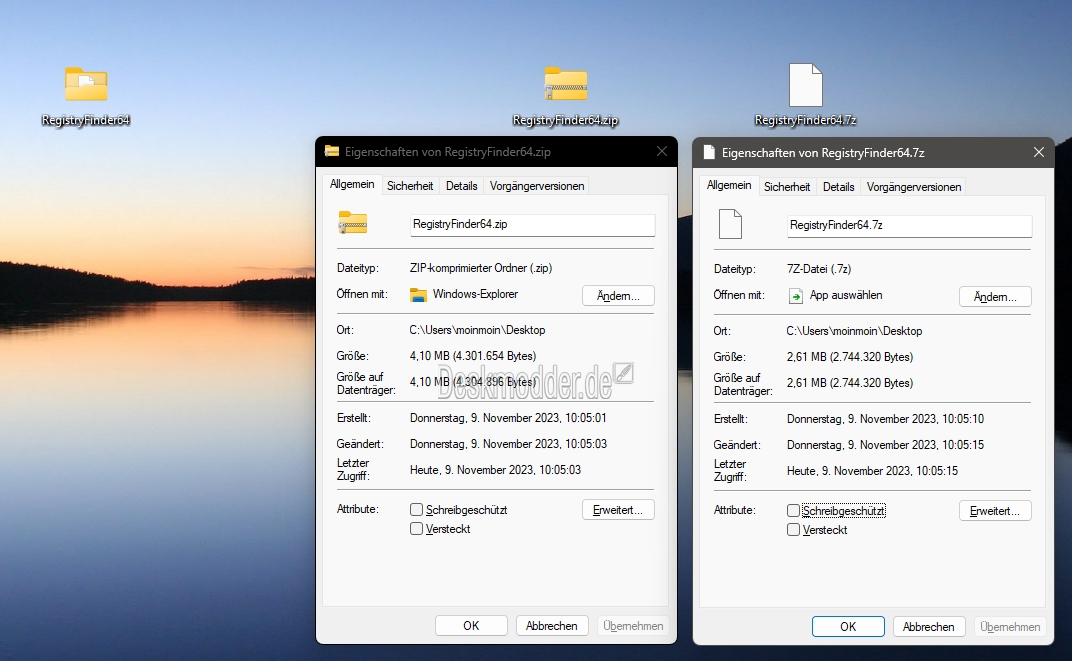Open Erweitert attributes in zip properties
The height and width of the screenshot is (661, 1072).
pos(618,510)
